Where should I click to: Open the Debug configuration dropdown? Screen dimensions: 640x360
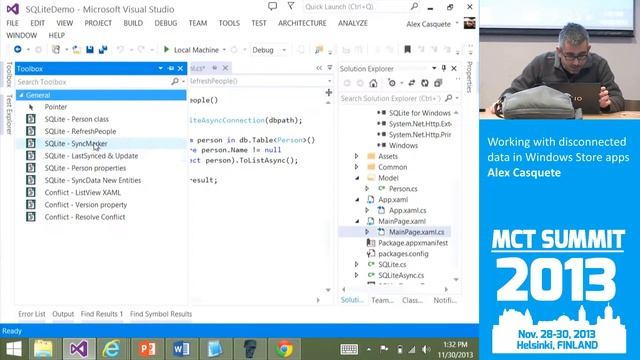point(269,50)
